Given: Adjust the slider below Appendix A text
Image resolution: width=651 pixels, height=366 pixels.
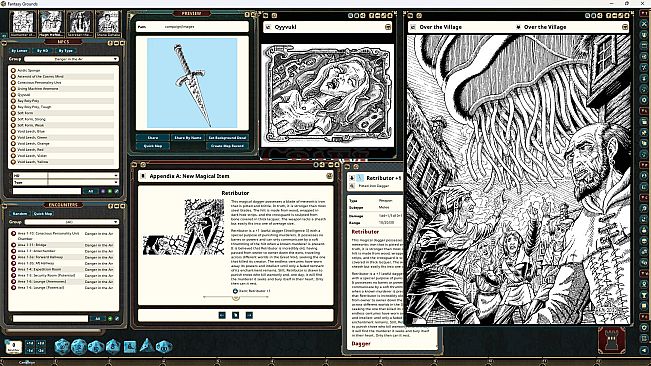Looking at the screenshot, I should 235,297.
